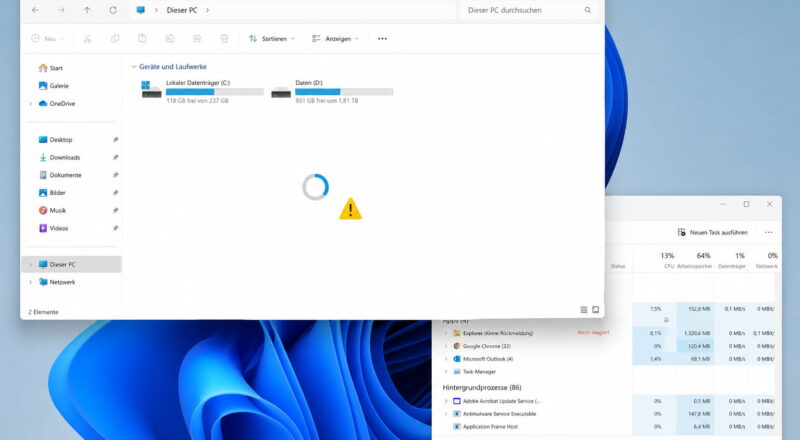Click the yellow warning triangle in Explorer

(351, 209)
